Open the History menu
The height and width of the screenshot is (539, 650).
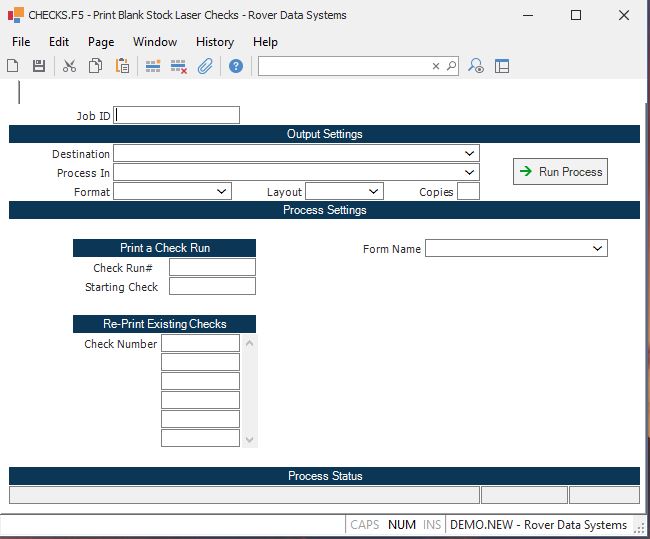[215, 42]
